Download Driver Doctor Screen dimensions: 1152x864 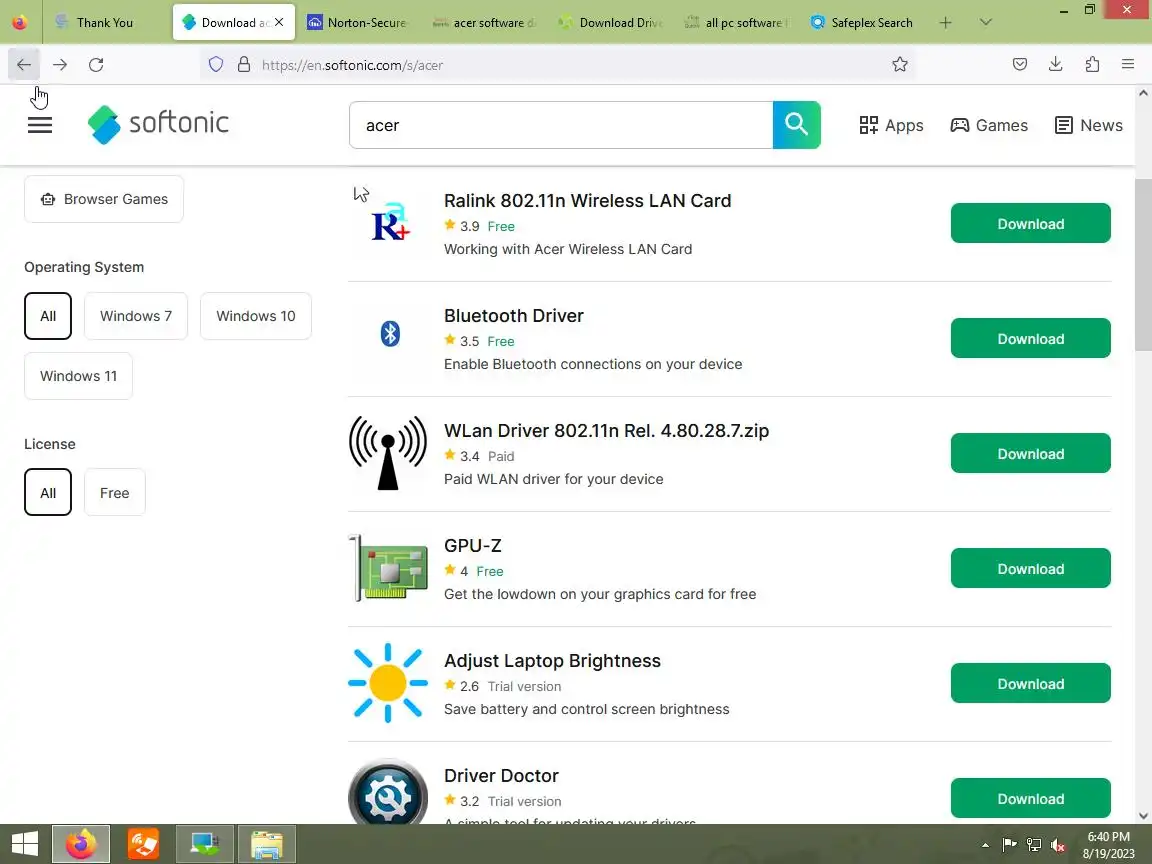(1031, 798)
